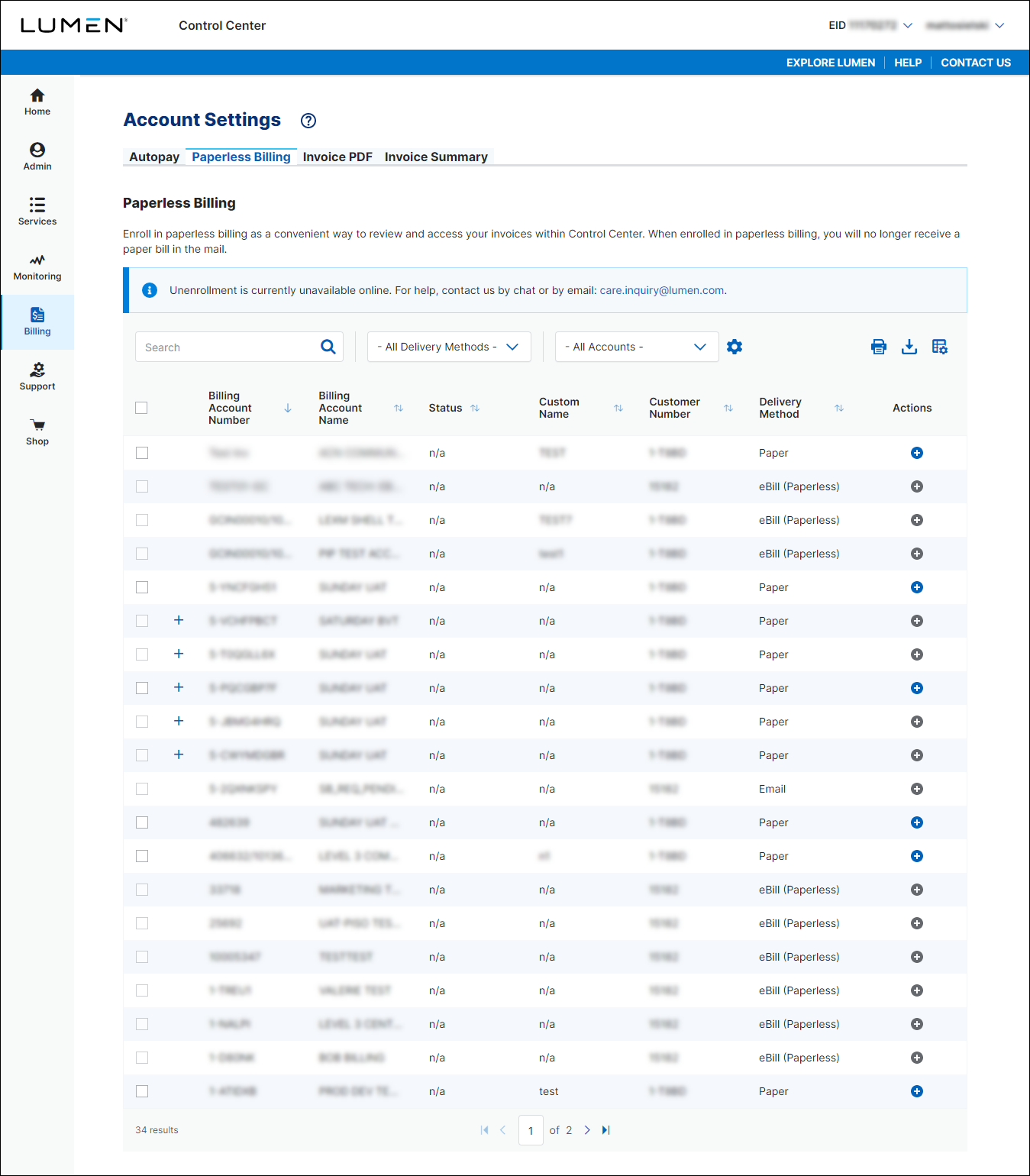1030x1176 pixels.
Task: Sort by Billing Account Number
Action: [288, 408]
